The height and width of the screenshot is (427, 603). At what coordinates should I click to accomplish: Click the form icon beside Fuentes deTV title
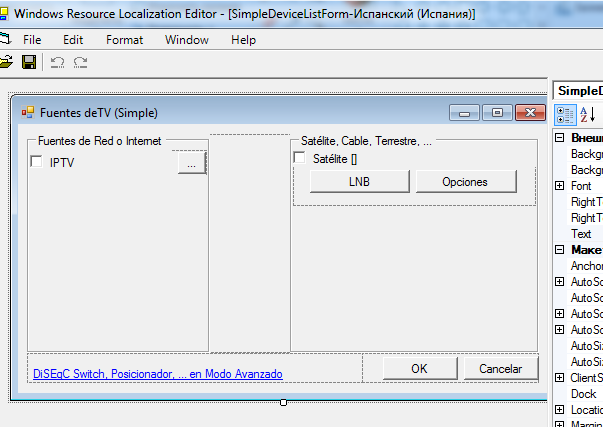point(28,112)
